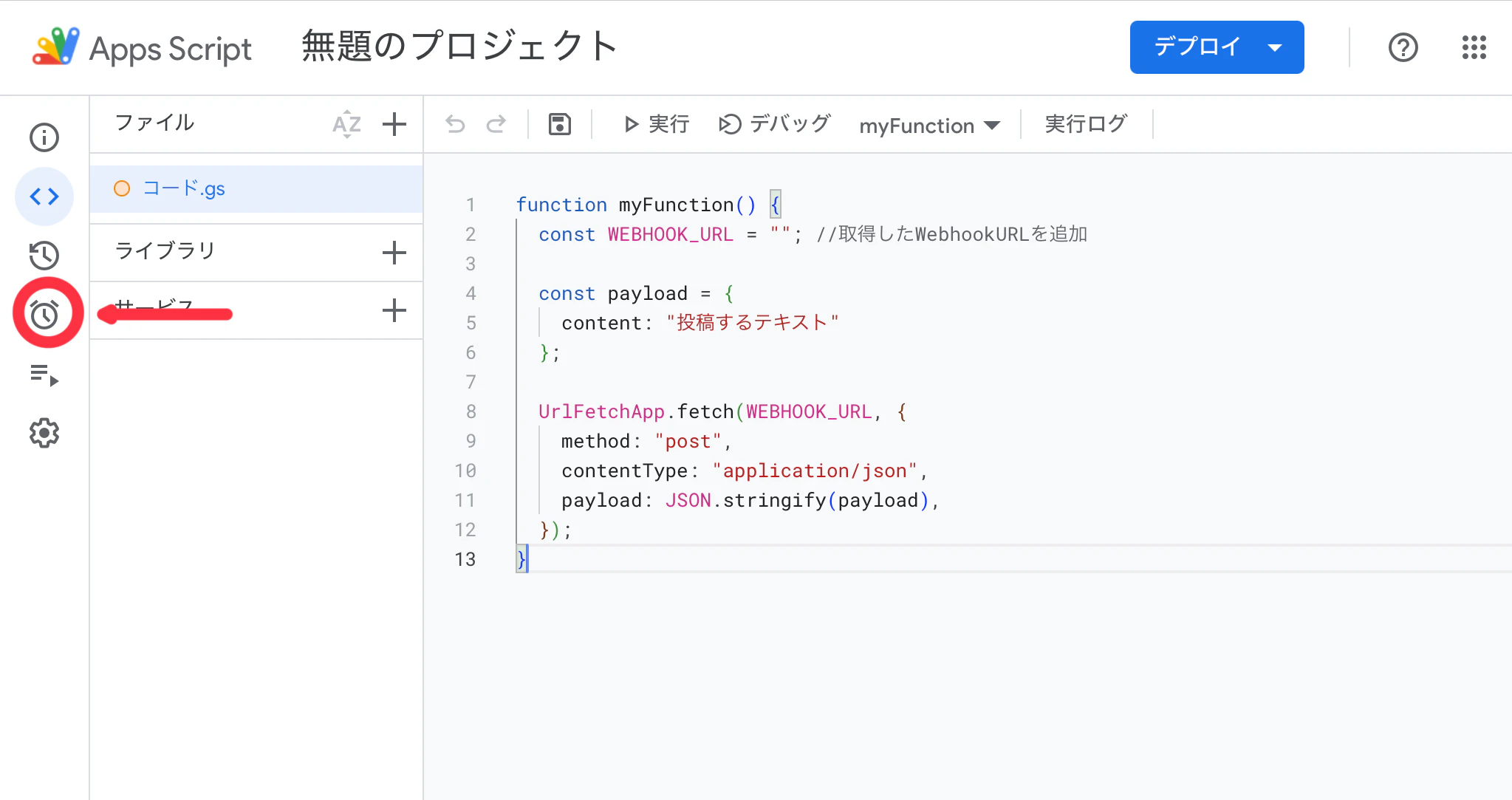The width and height of the screenshot is (1512, 800).
Task: Add a library with plus button
Action: point(394,253)
